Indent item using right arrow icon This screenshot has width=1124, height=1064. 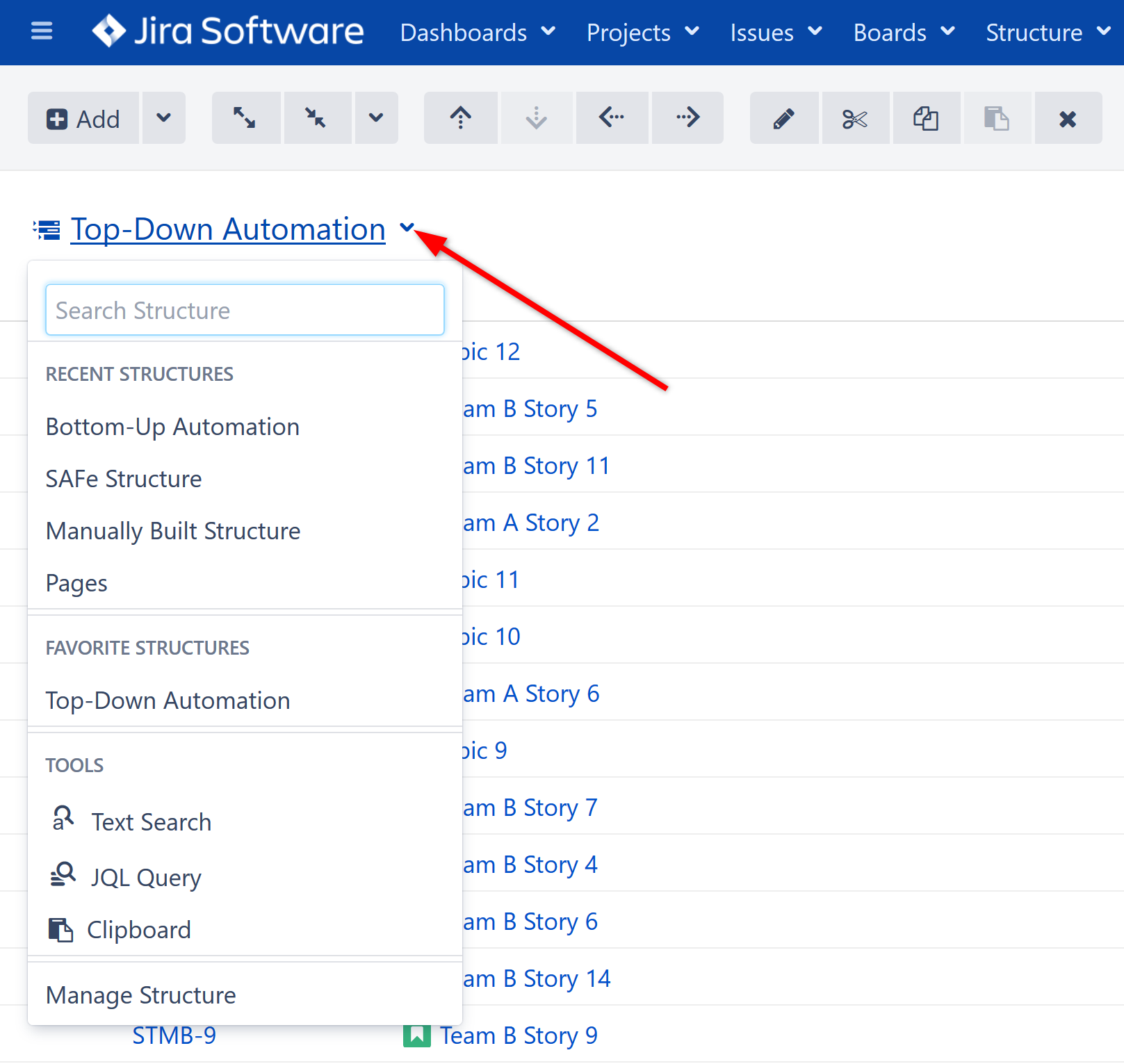(687, 118)
